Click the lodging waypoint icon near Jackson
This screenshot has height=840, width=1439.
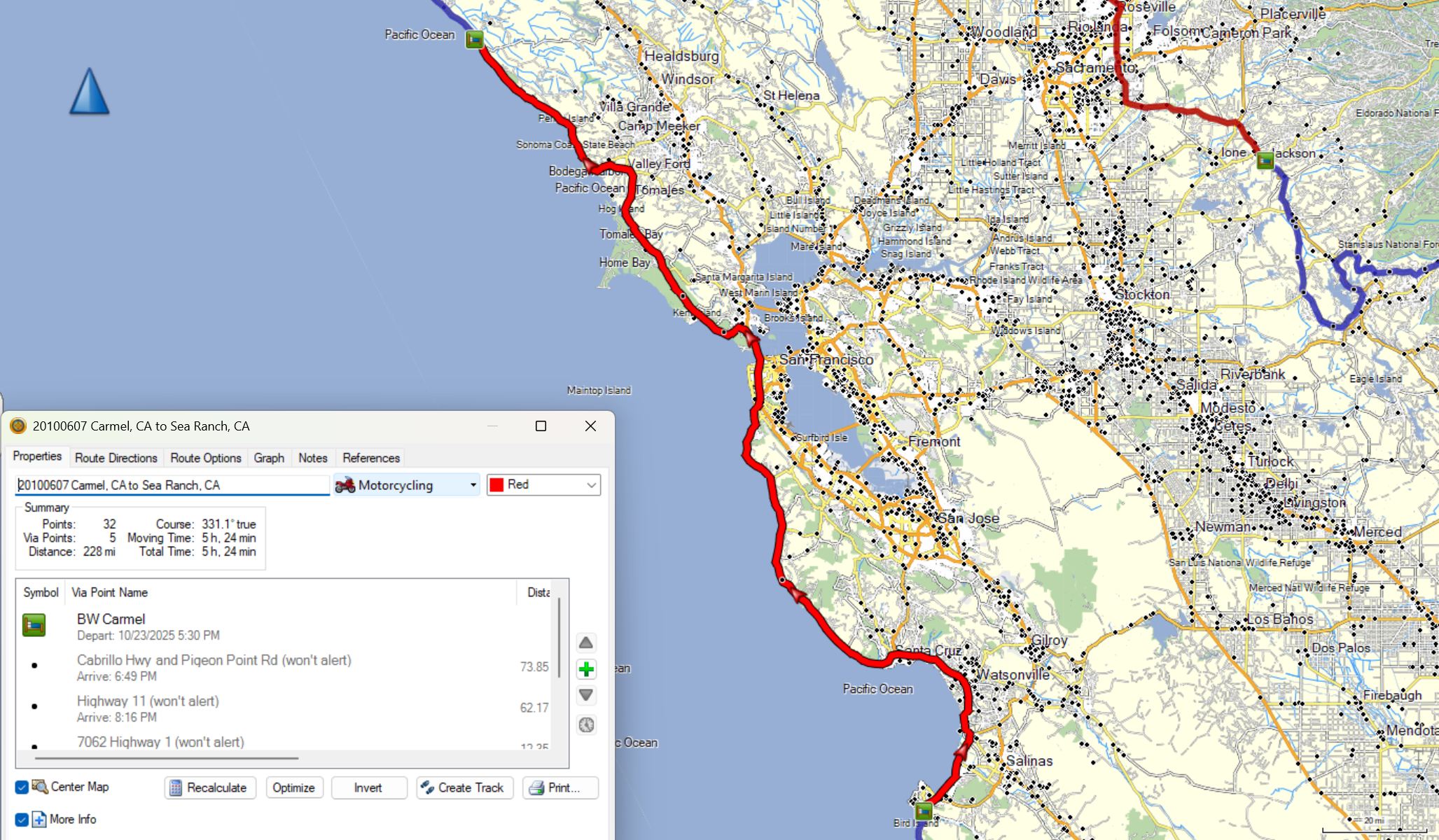click(x=1265, y=160)
